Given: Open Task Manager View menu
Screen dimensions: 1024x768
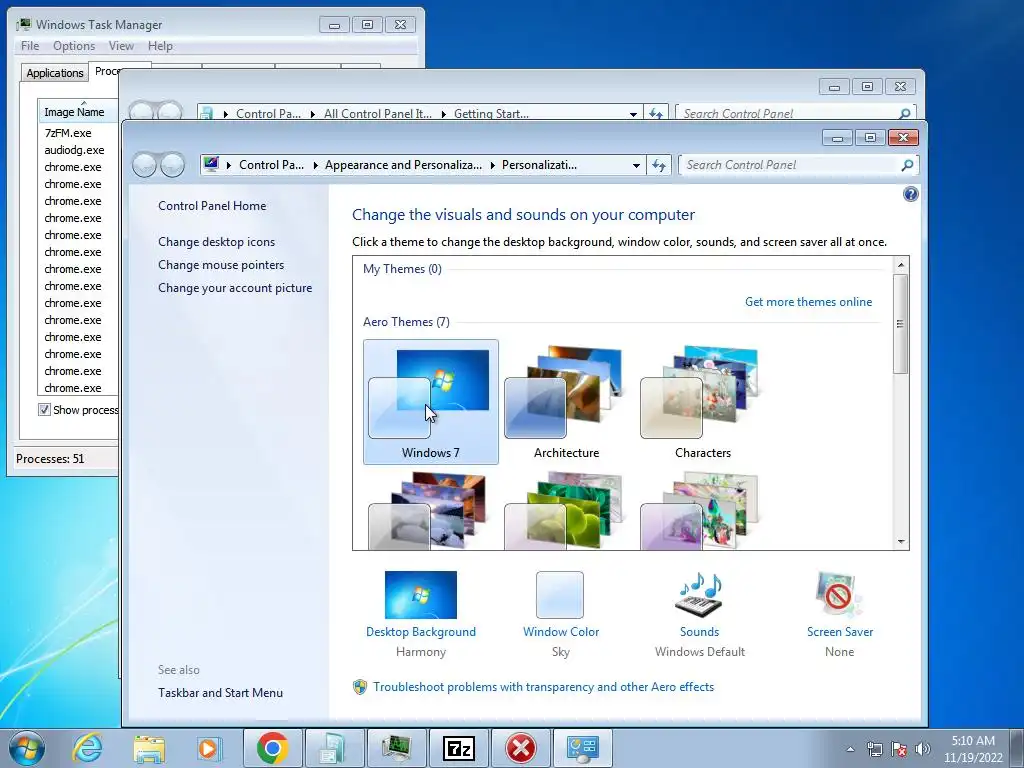Looking at the screenshot, I should coord(121,46).
